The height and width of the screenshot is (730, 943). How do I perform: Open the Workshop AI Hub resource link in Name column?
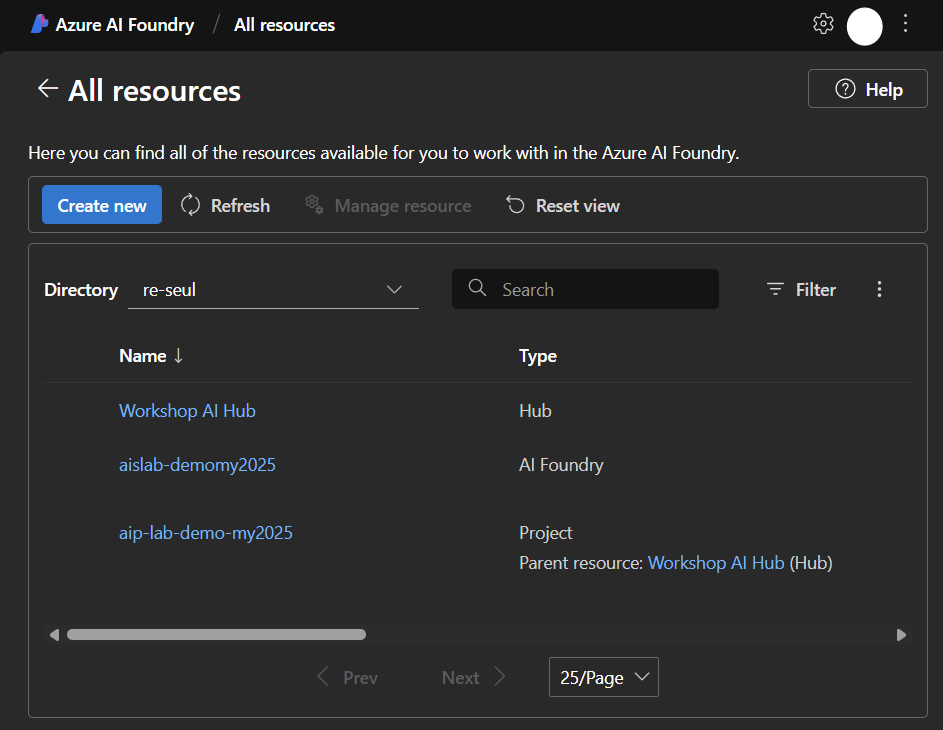[x=187, y=411]
